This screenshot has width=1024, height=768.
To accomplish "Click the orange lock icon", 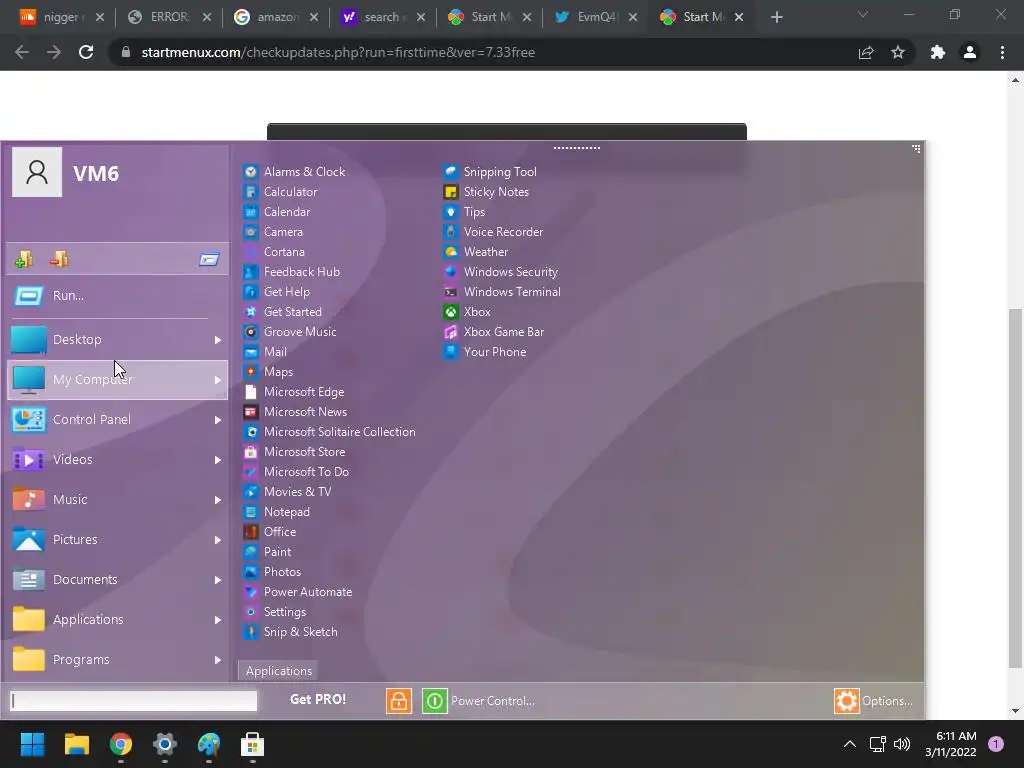I will (399, 701).
